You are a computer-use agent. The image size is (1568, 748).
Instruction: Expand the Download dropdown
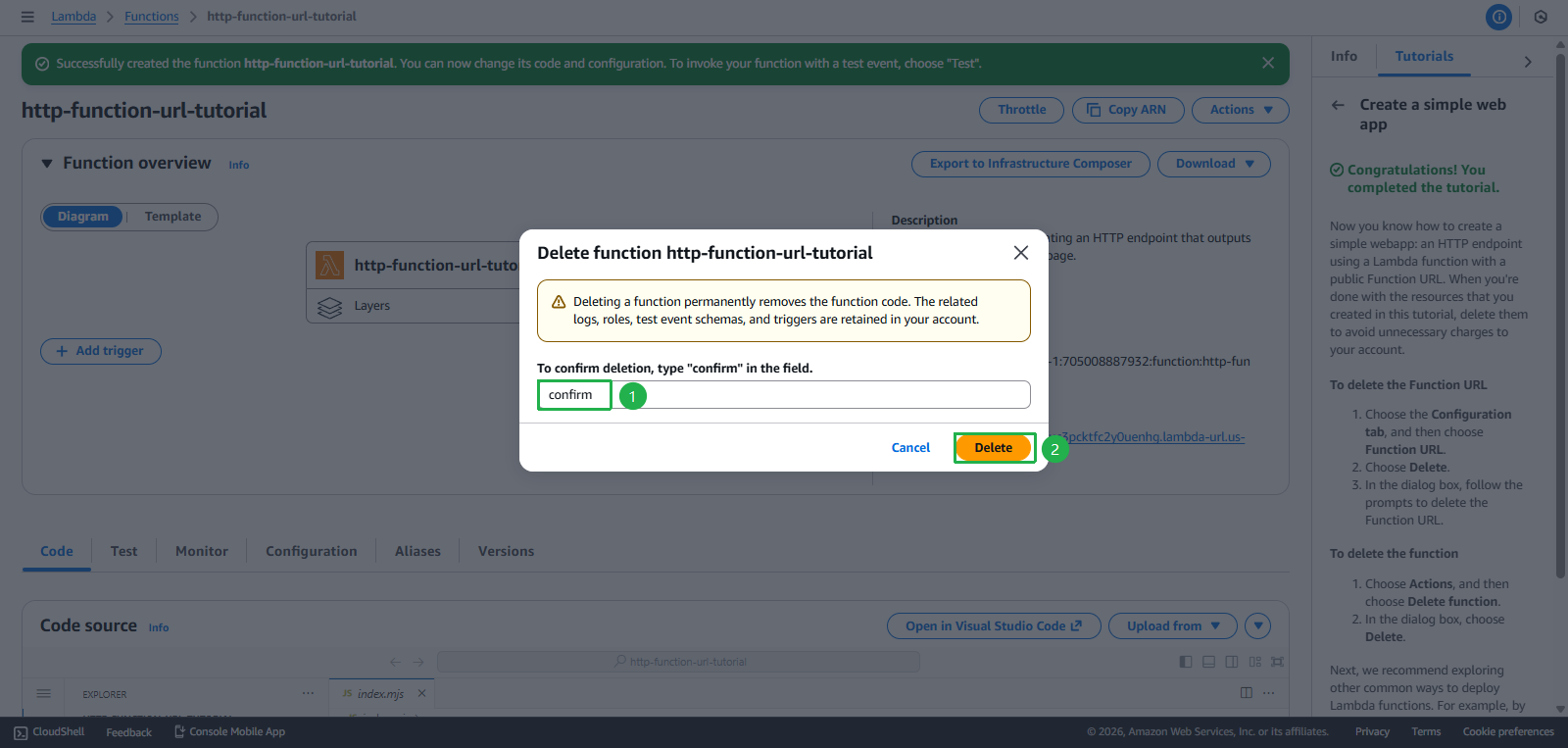pos(1213,164)
